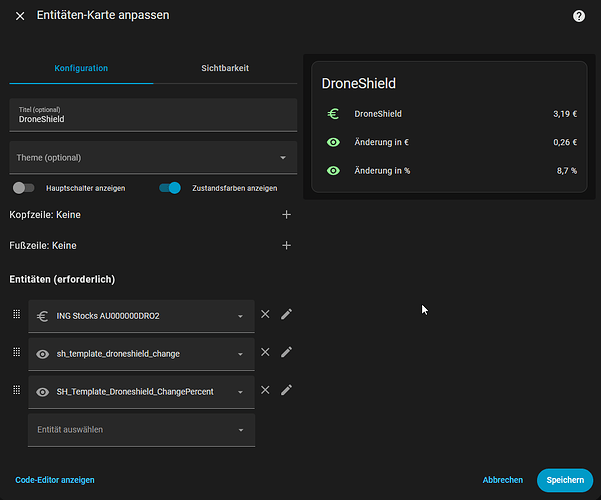
Task: Edit the ING Stocks AU000000DRO2 entity with pencil
Action: coord(286,314)
